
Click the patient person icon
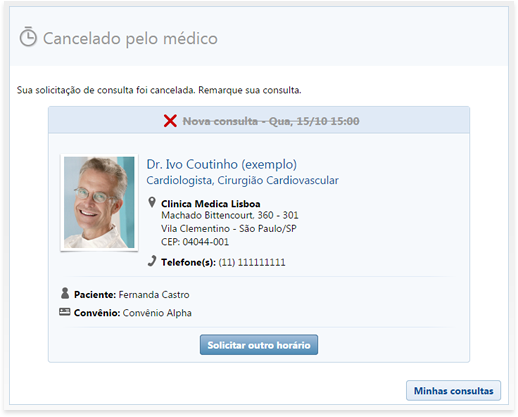65,293
